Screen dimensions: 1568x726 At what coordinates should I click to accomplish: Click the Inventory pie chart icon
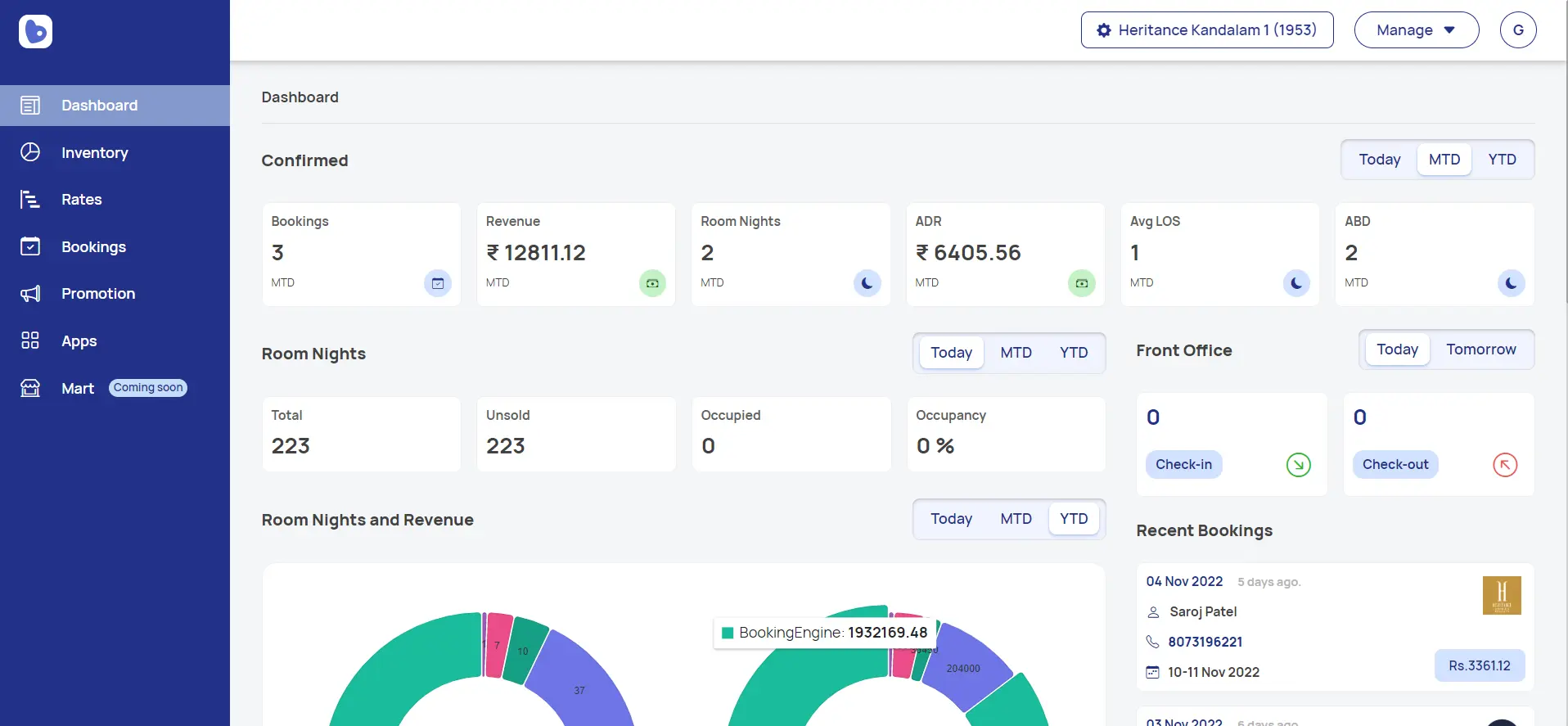click(x=30, y=152)
